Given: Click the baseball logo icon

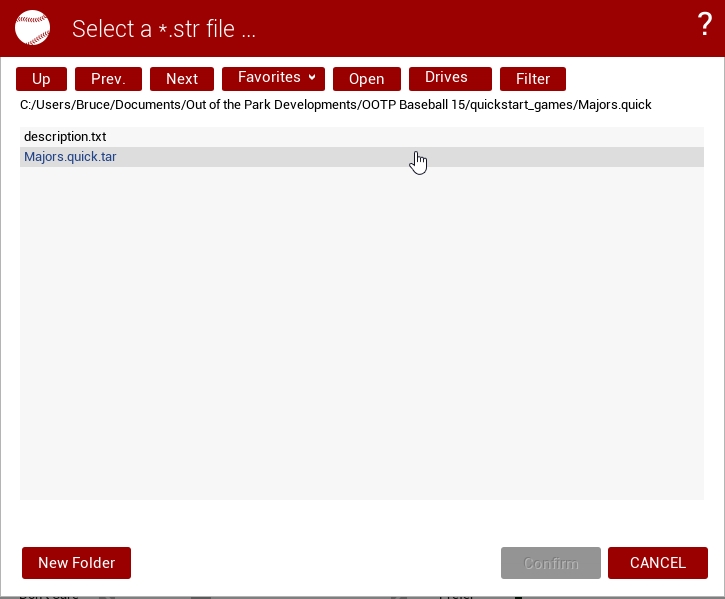Looking at the screenshot, I should pyautogui.click(x=32, y=28).
